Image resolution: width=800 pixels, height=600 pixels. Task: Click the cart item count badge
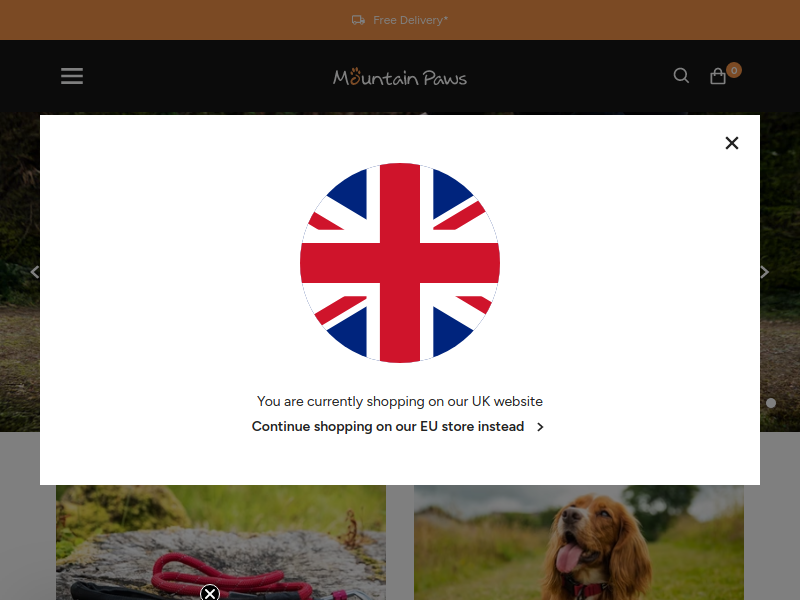coord(734,70)
